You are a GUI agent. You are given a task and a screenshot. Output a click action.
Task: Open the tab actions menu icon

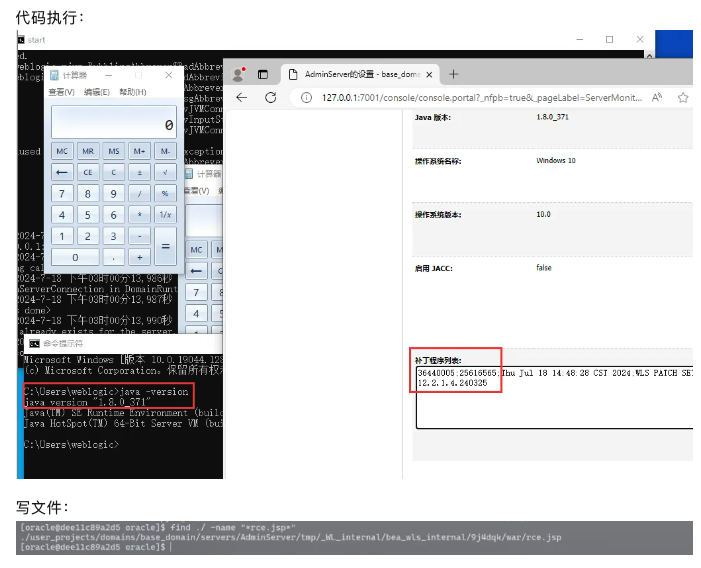click(263, 74)
